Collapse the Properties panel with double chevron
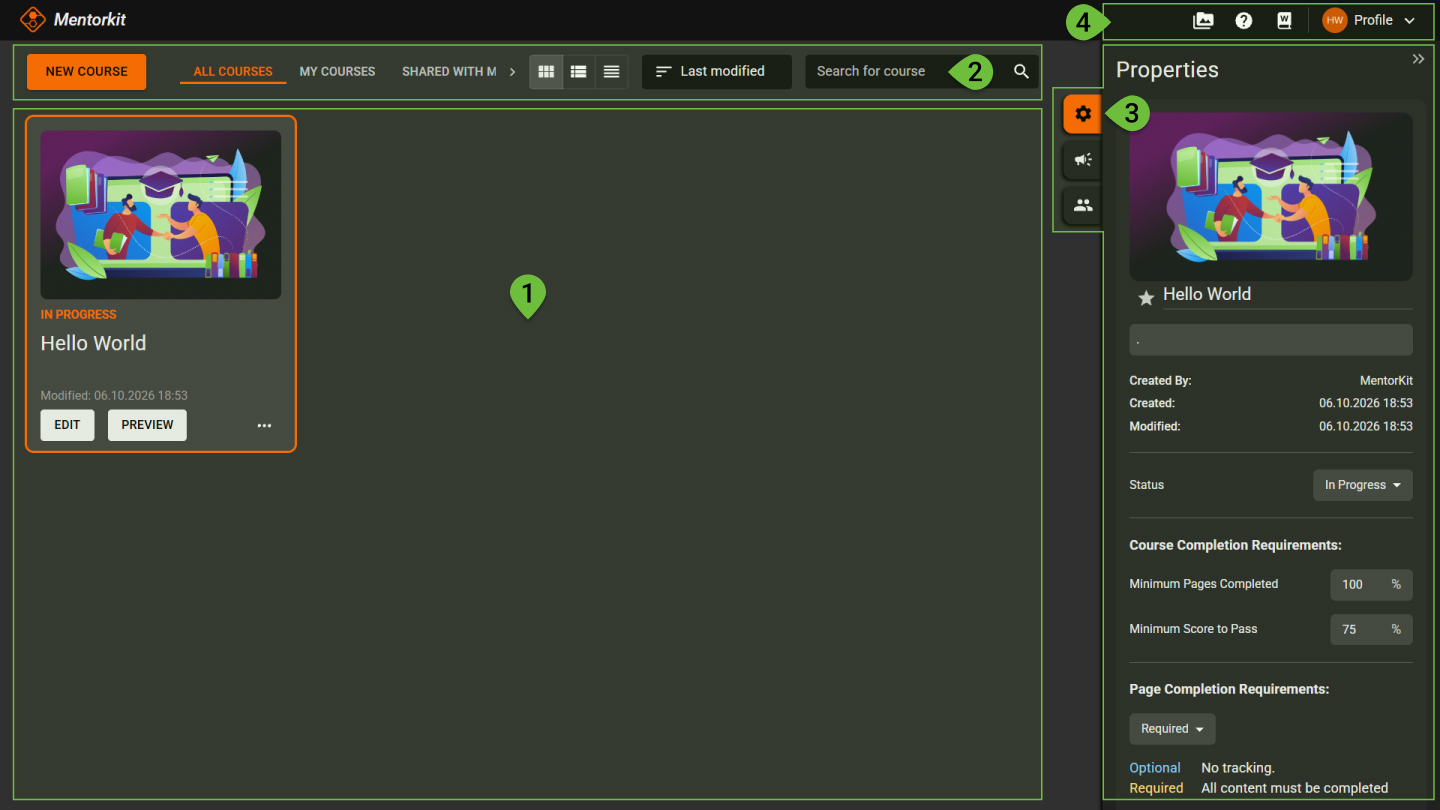The height and width of the screenshot is (810, 1440). [x=1418, y=59]
